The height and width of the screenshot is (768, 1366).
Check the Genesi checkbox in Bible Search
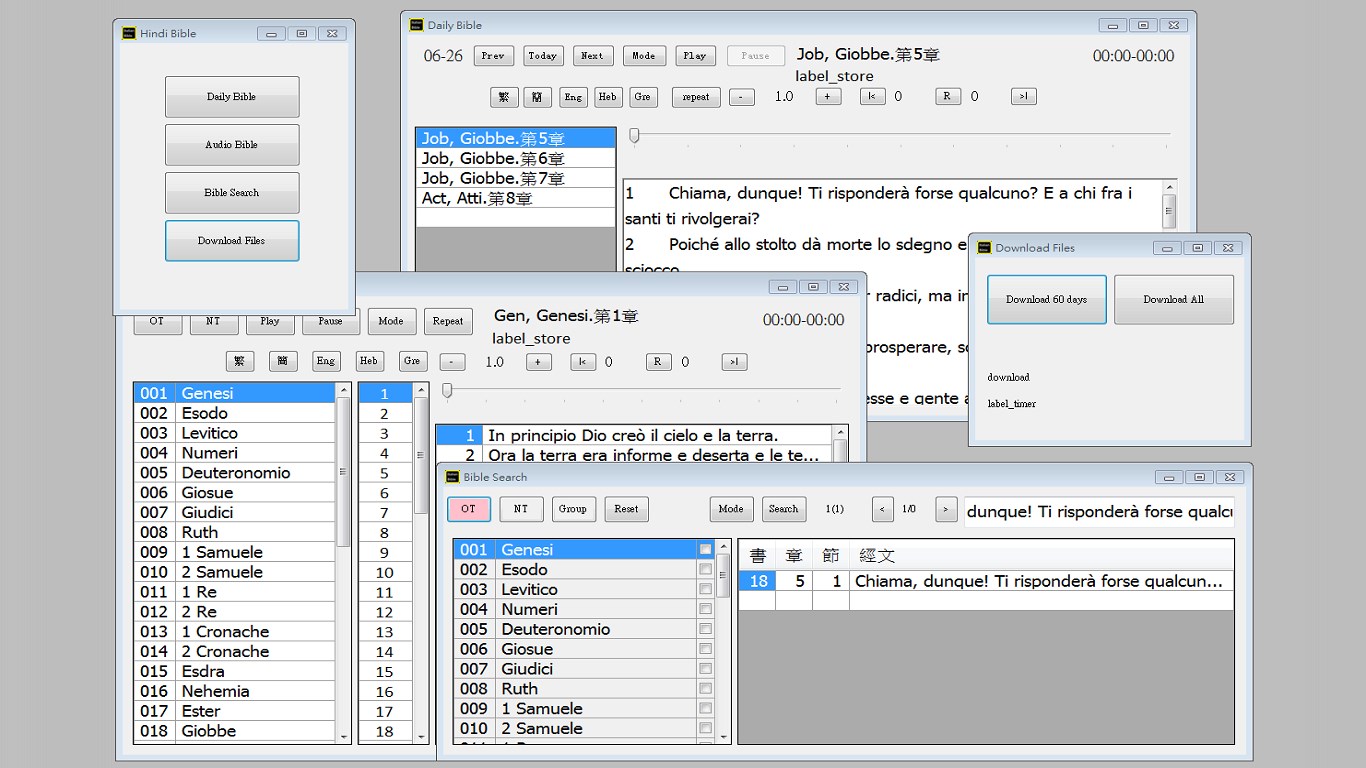tap(706, 550)
